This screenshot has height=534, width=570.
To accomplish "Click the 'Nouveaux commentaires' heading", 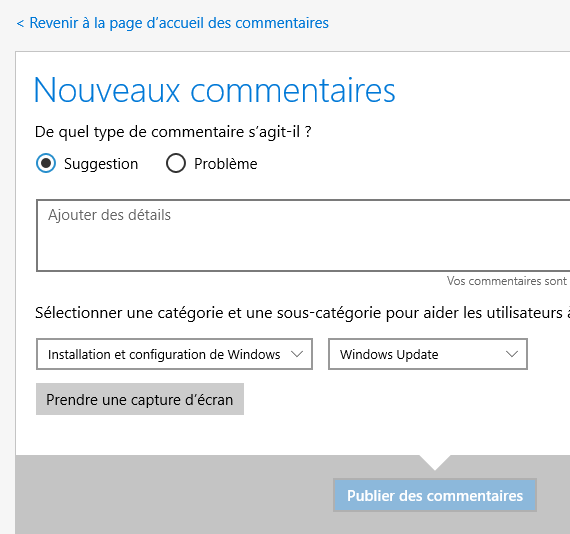I will point(214,90).
